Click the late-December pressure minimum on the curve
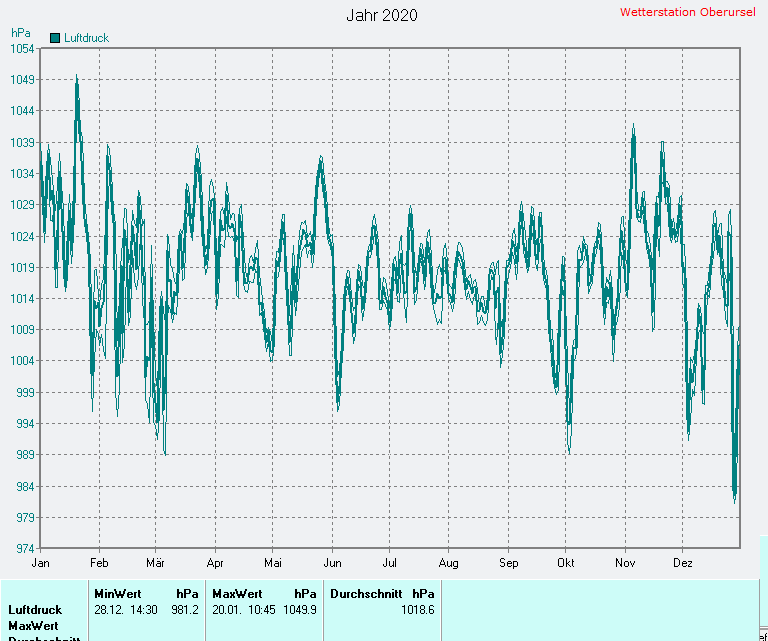Image resolution: width=768 pixels, height=641 pixels. point(735,500)
